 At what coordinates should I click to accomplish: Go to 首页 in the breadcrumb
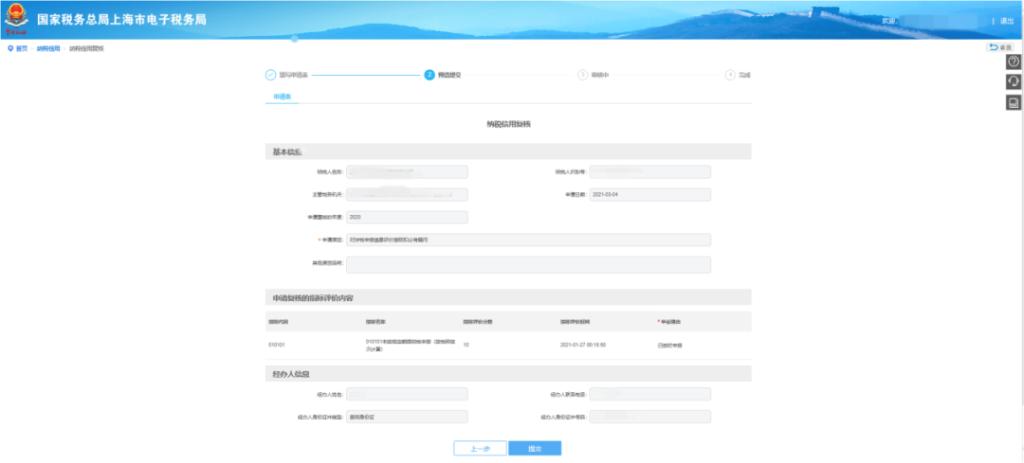pos(22,48)
